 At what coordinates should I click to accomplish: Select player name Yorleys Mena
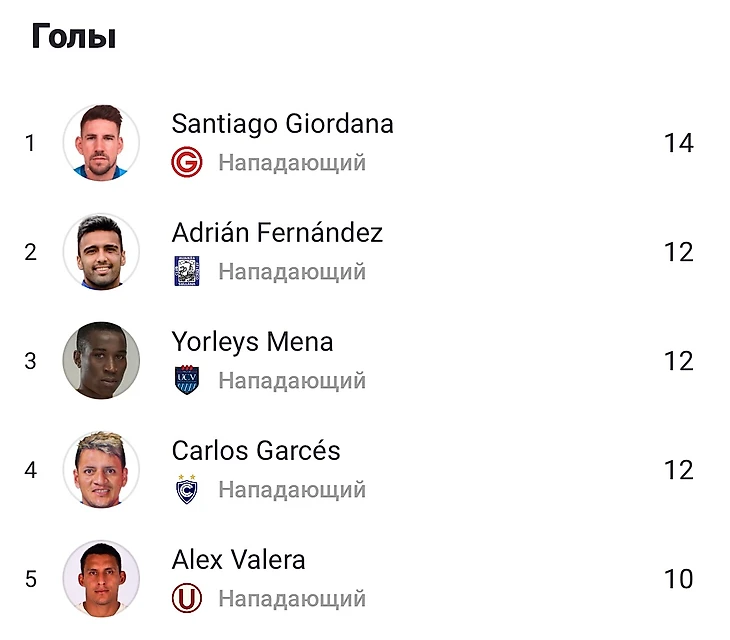coord(252,342)
